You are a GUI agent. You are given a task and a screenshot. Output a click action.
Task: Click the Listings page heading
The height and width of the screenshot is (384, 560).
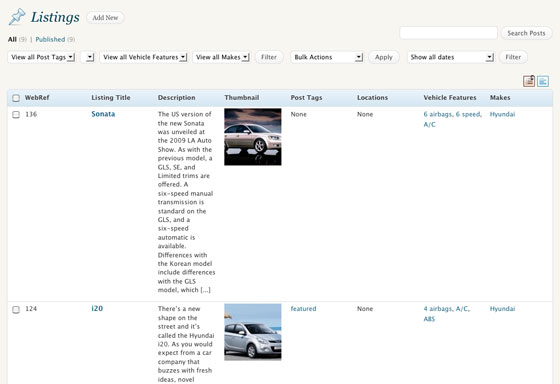pos(55,18)
